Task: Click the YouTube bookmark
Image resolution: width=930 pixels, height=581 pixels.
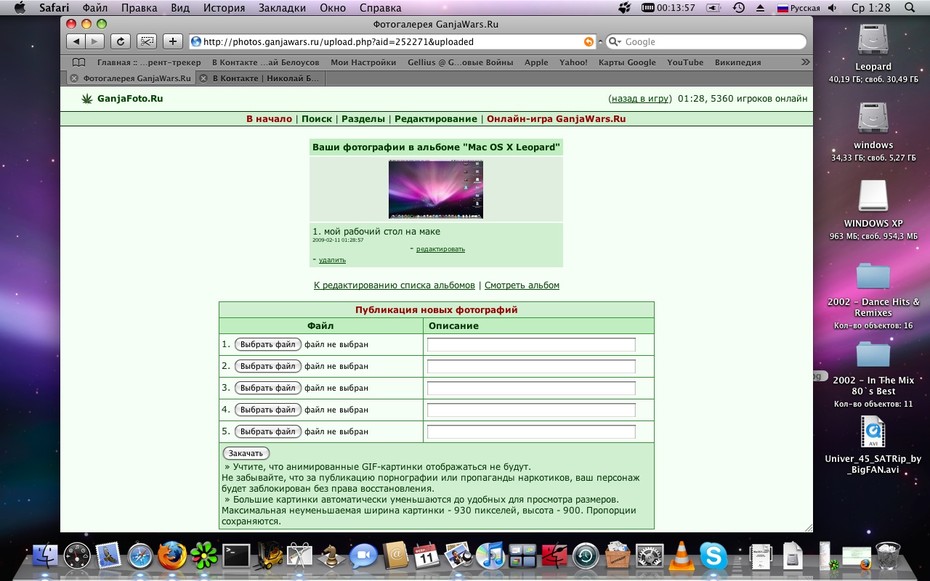Action: (685, 62)
